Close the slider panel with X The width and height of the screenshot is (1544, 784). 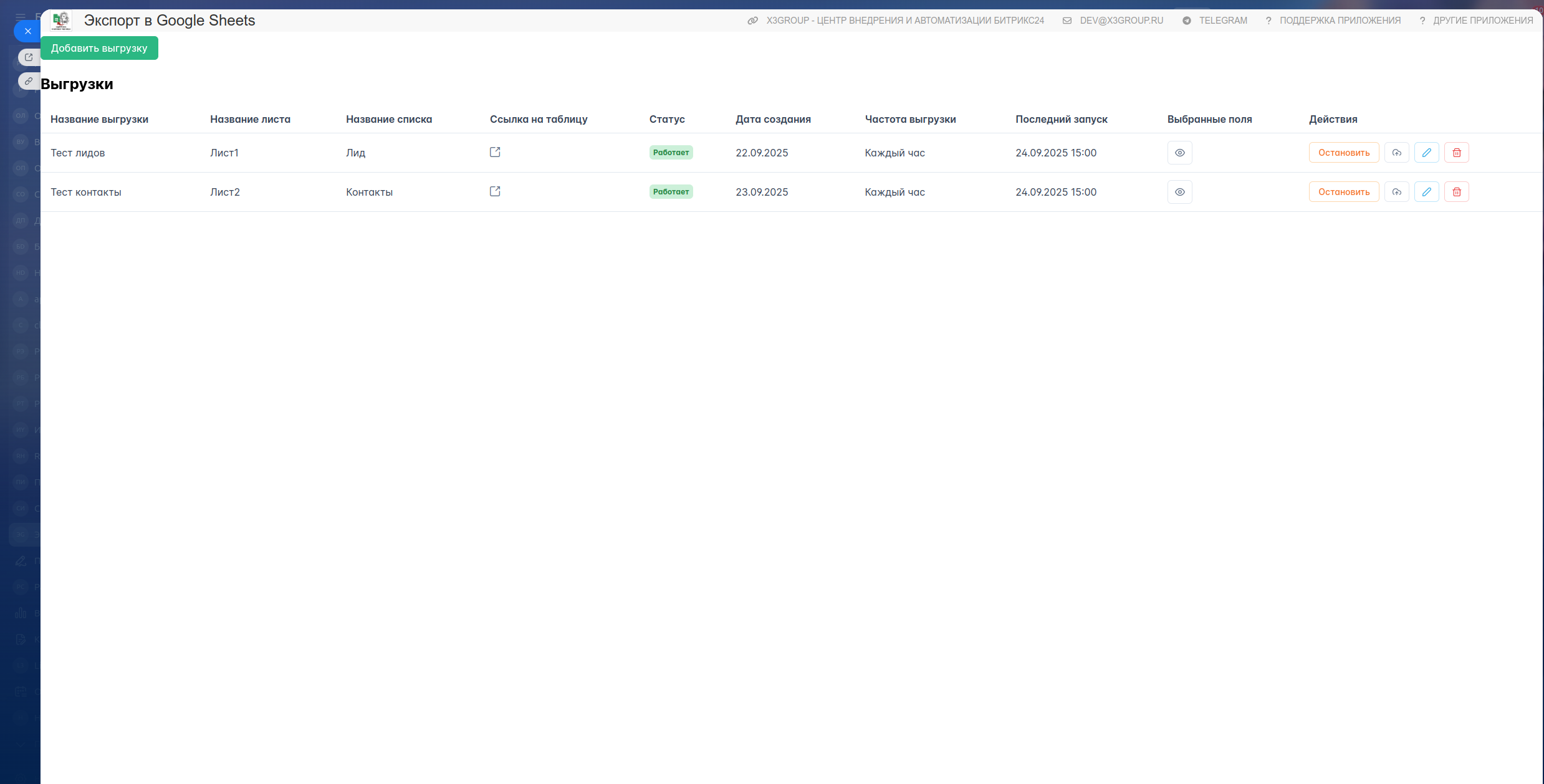click(x=27, y=31)
